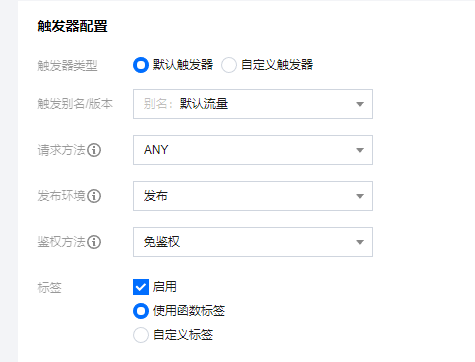Open the ANY request method dropdown
The height and width of the screenshot is (362, 475).
[x=253, y=150]
